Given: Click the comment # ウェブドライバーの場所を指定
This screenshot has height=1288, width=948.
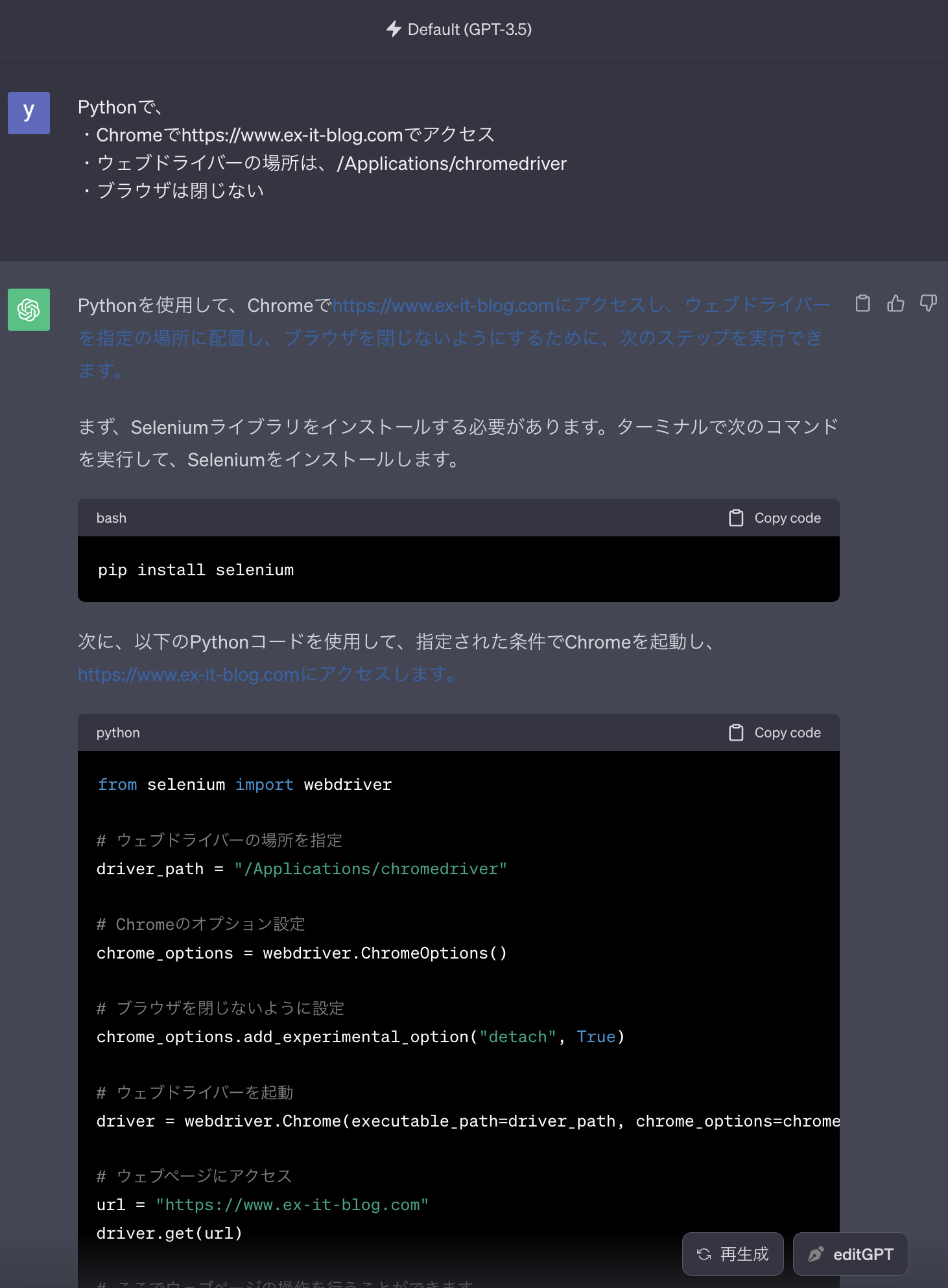Looking at the screenshot, I should [219, 840].
